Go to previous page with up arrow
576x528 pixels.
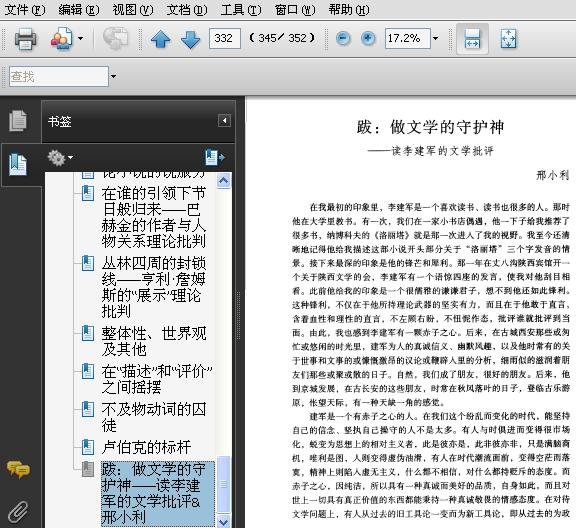click(x=161, y=39)
